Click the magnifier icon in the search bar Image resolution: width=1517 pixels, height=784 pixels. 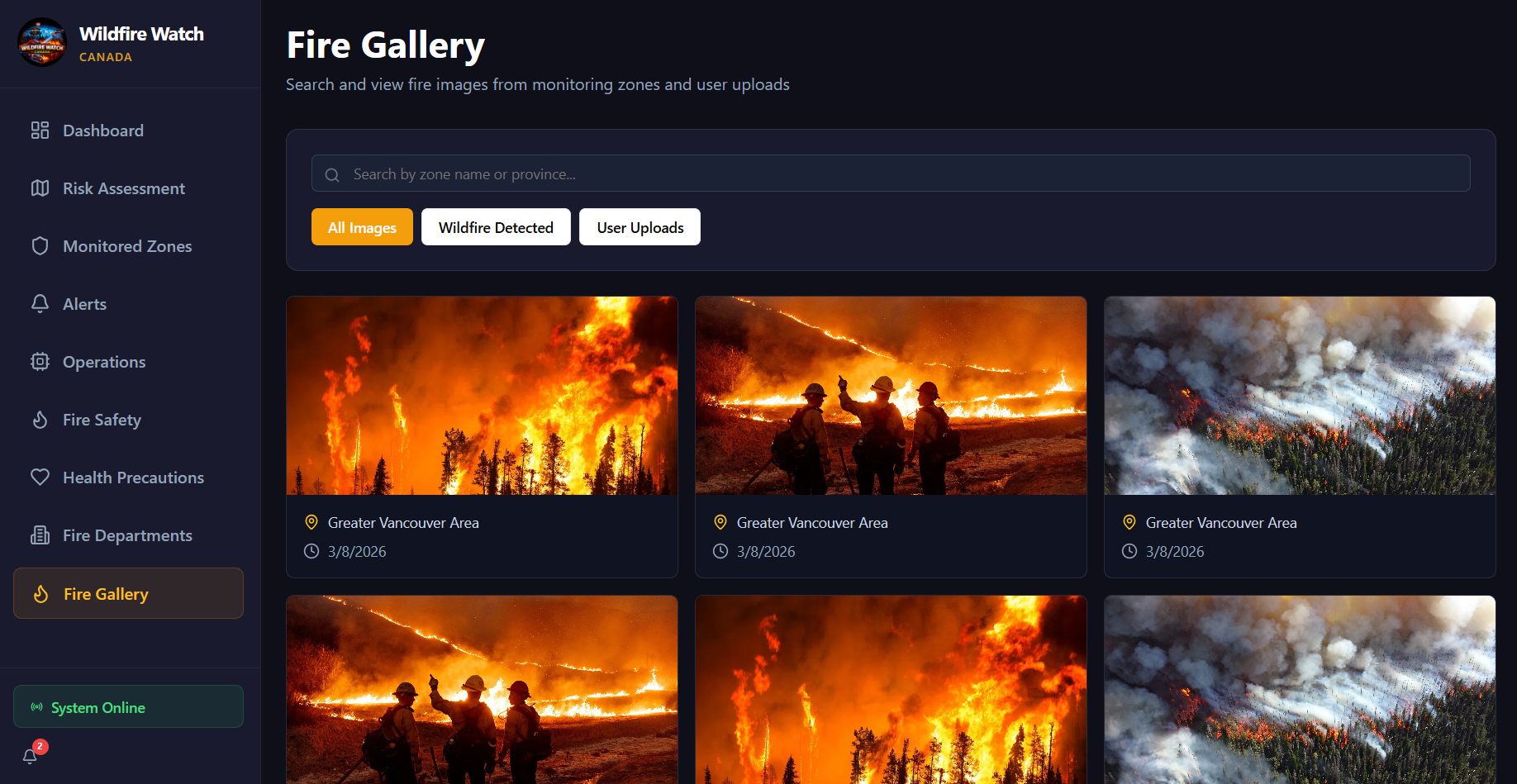click(x=332, y=174)
